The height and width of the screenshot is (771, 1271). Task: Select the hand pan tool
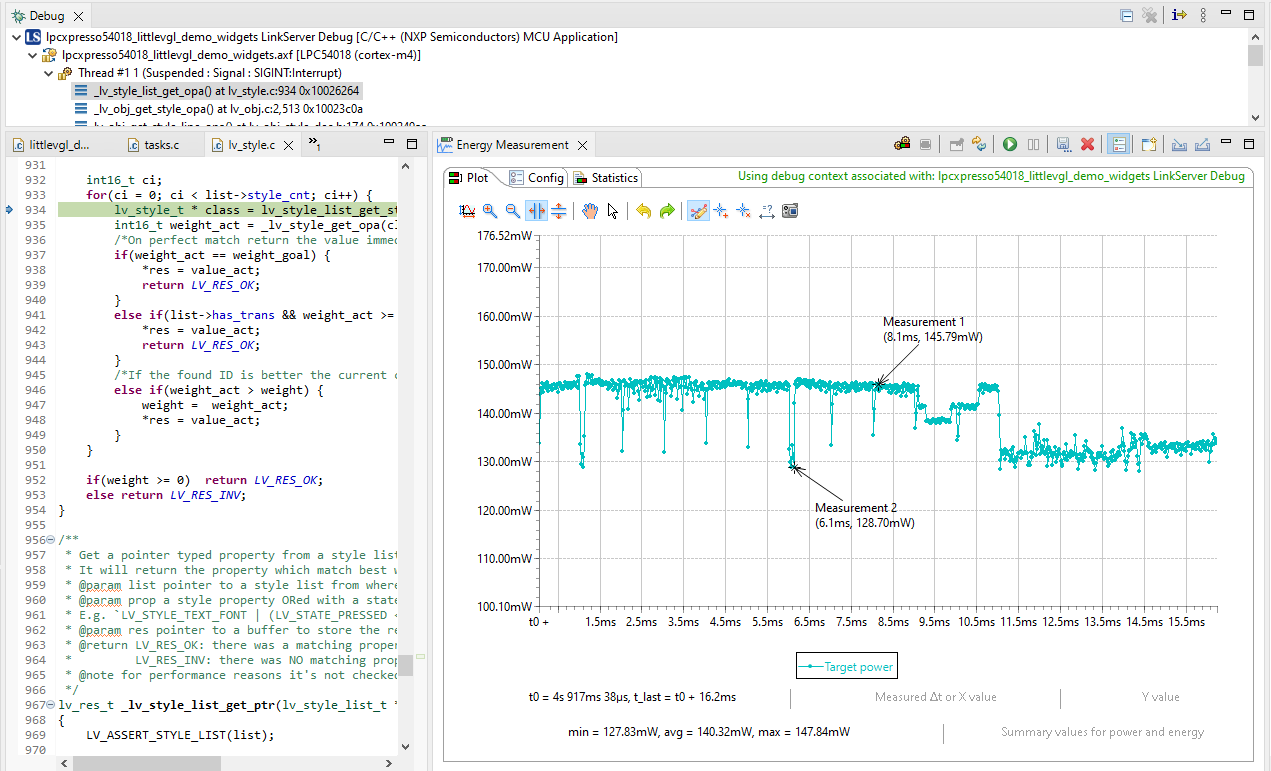(x=590, y=211)
